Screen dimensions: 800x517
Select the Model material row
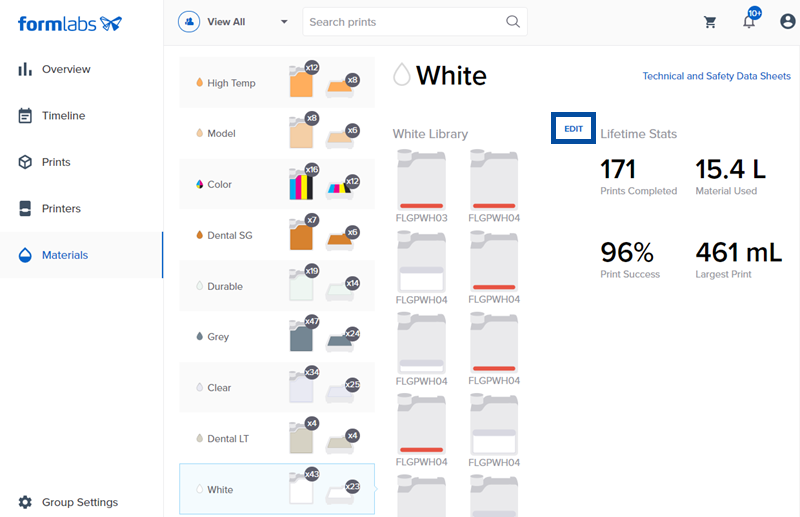(x=277, y=133)
